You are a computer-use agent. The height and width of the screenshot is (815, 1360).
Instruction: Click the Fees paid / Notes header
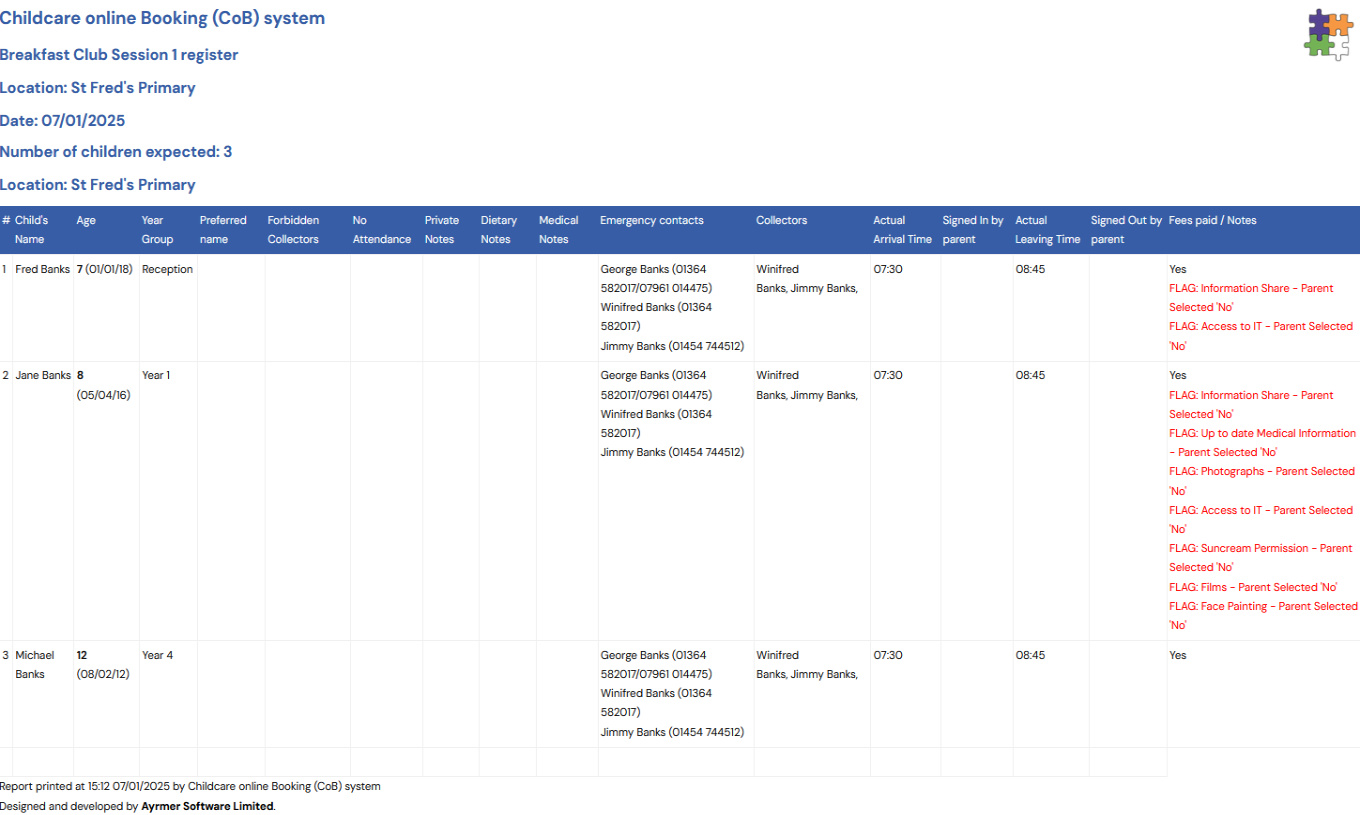coord(1212,221)
